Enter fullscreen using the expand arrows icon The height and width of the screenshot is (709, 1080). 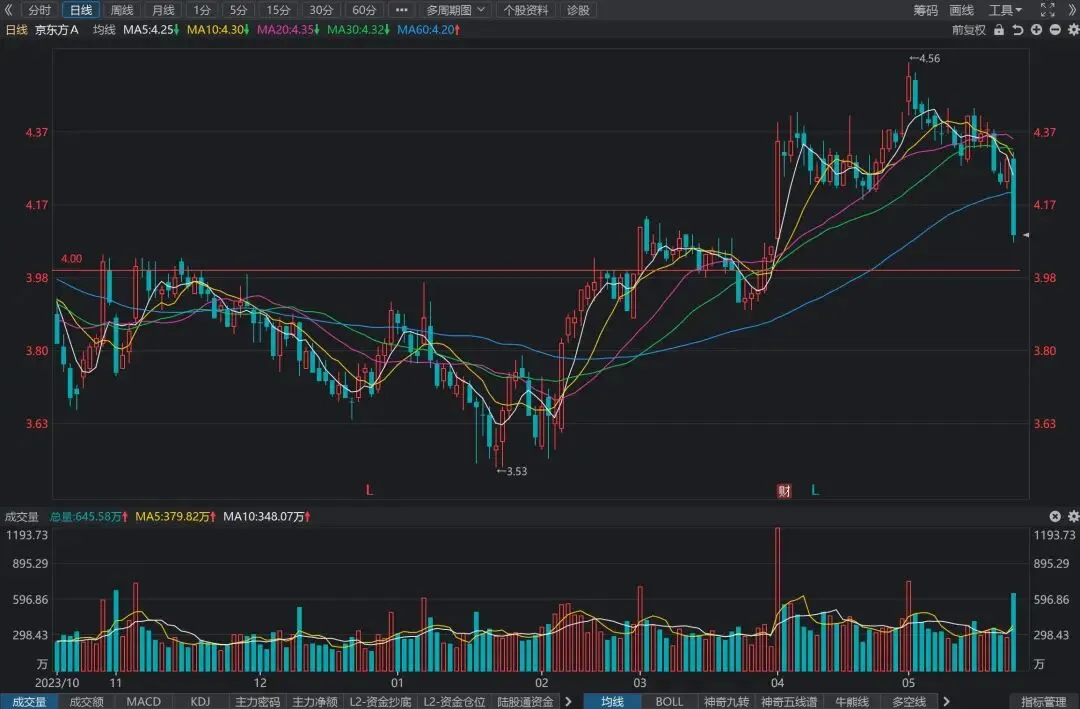point(1048,10)
